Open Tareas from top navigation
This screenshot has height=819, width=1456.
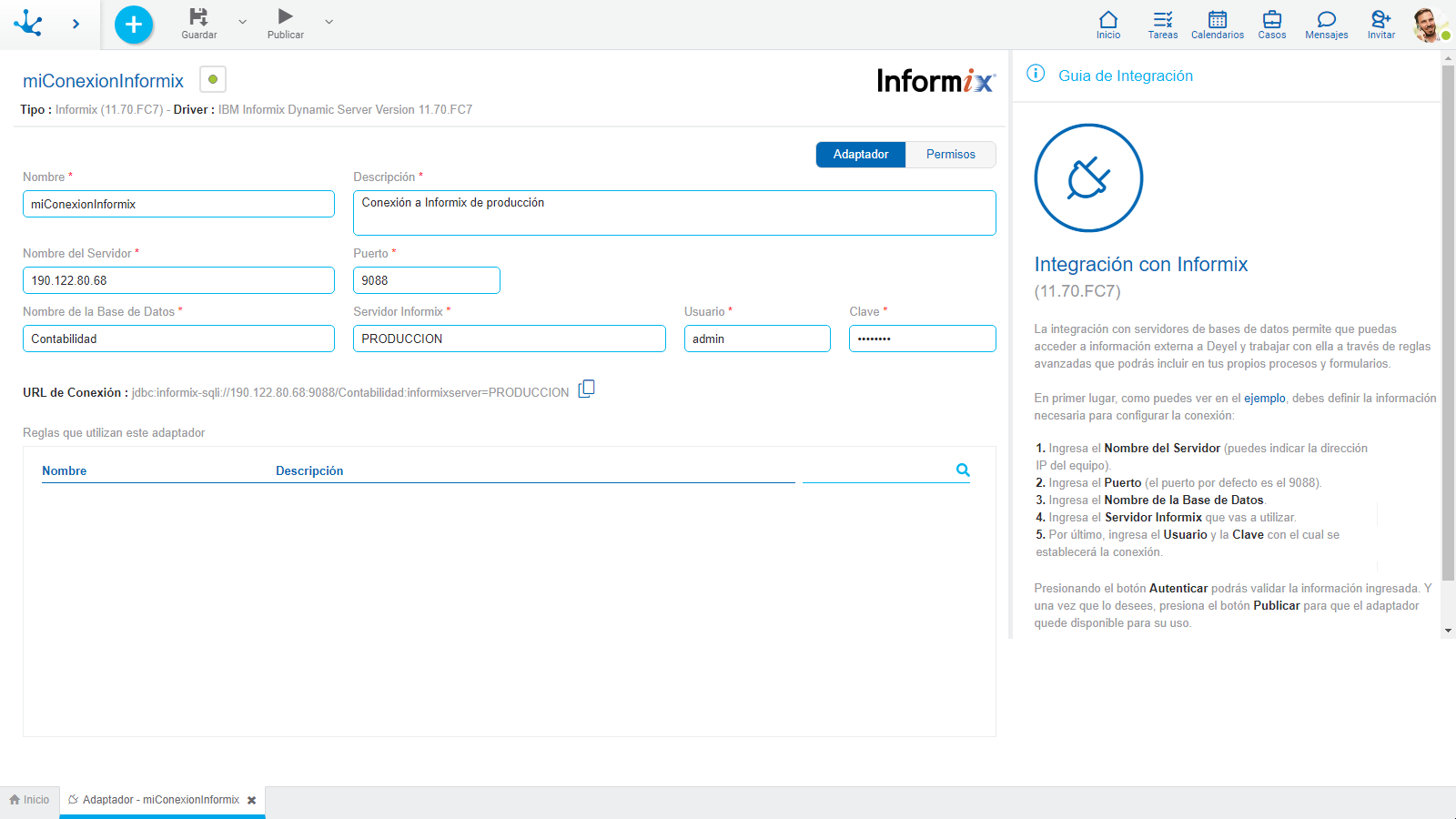pos(1162,25)
